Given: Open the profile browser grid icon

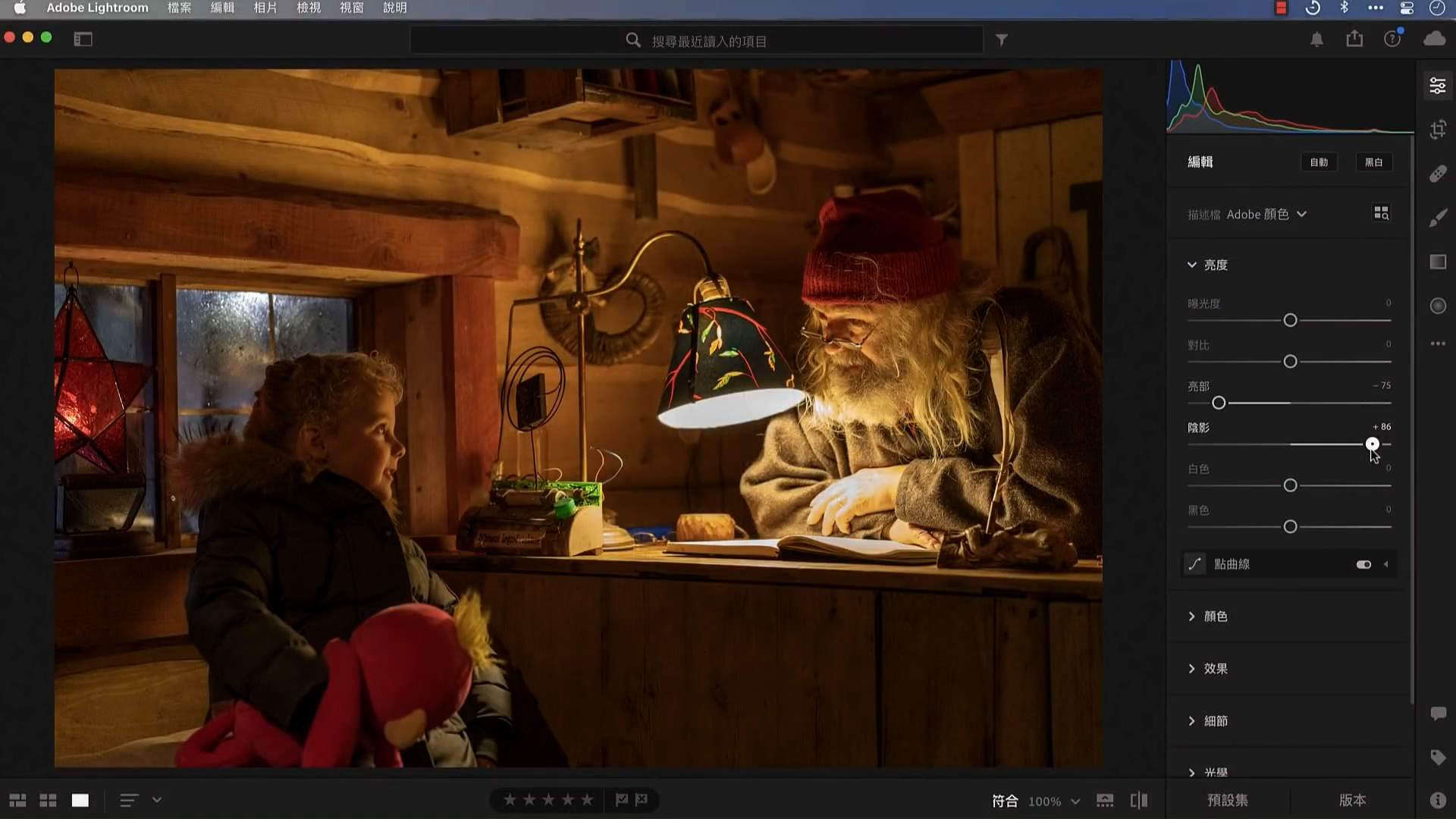Looking at the screenshot, I should (1381, 214).
